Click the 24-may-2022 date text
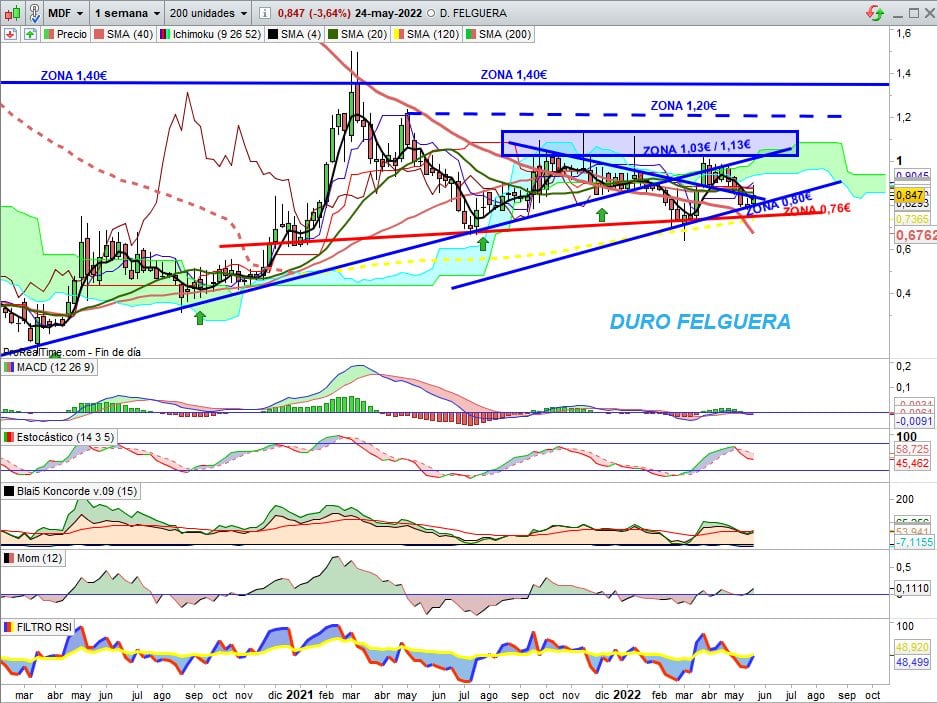 (388, 13)
